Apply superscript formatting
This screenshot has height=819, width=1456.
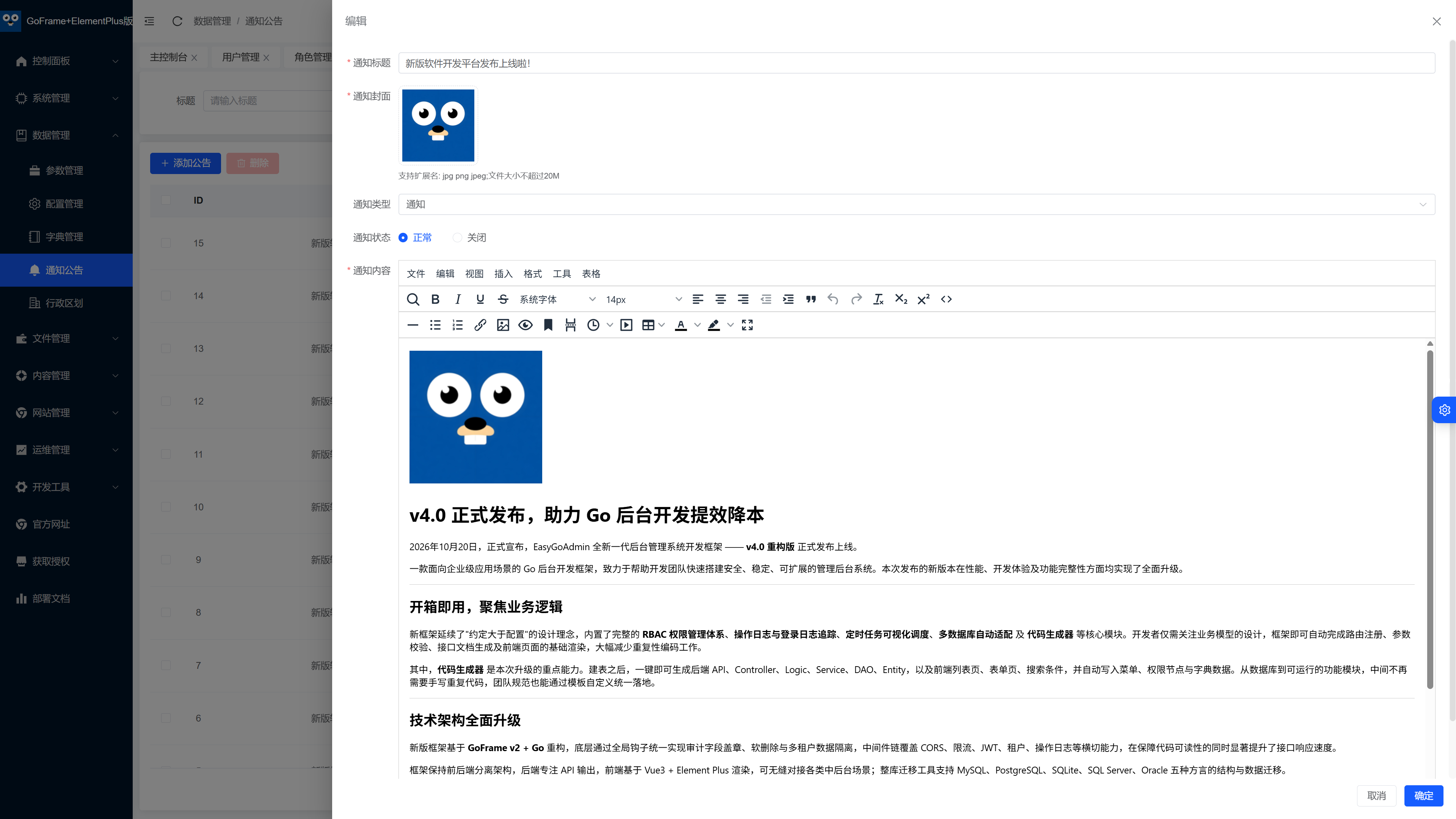(924, 300)
